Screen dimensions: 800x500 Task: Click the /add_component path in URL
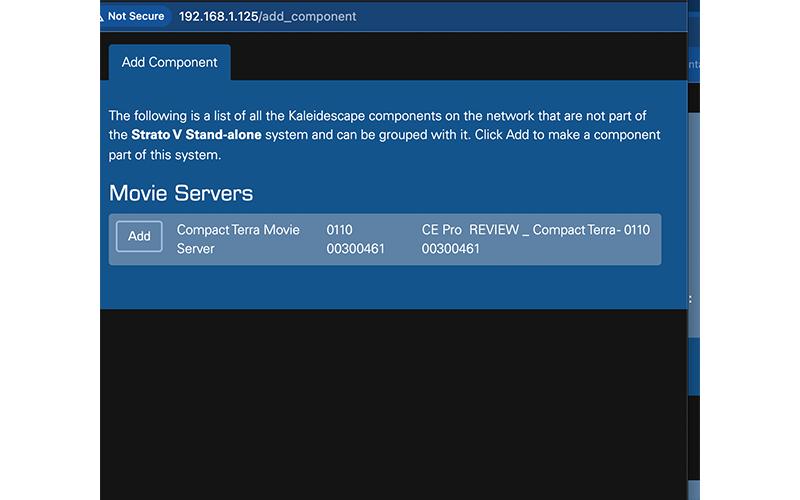tap(307, 16)
